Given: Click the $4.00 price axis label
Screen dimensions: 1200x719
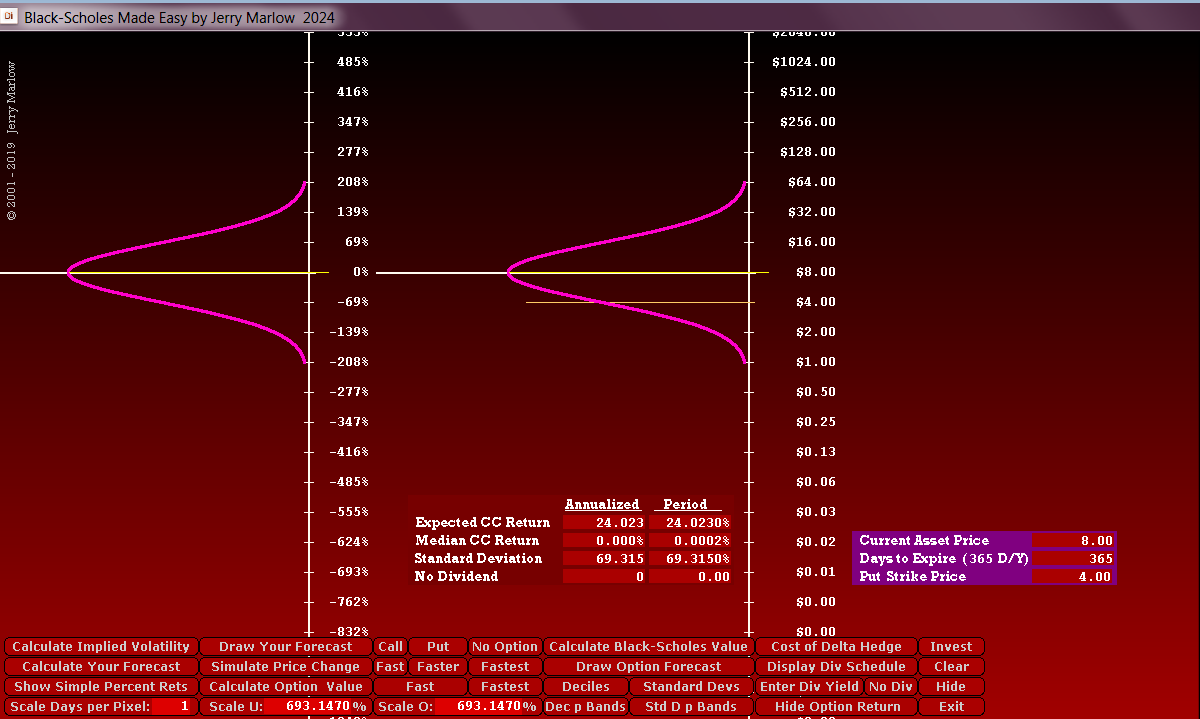Looking at the screenshot, I should (815, 302).
